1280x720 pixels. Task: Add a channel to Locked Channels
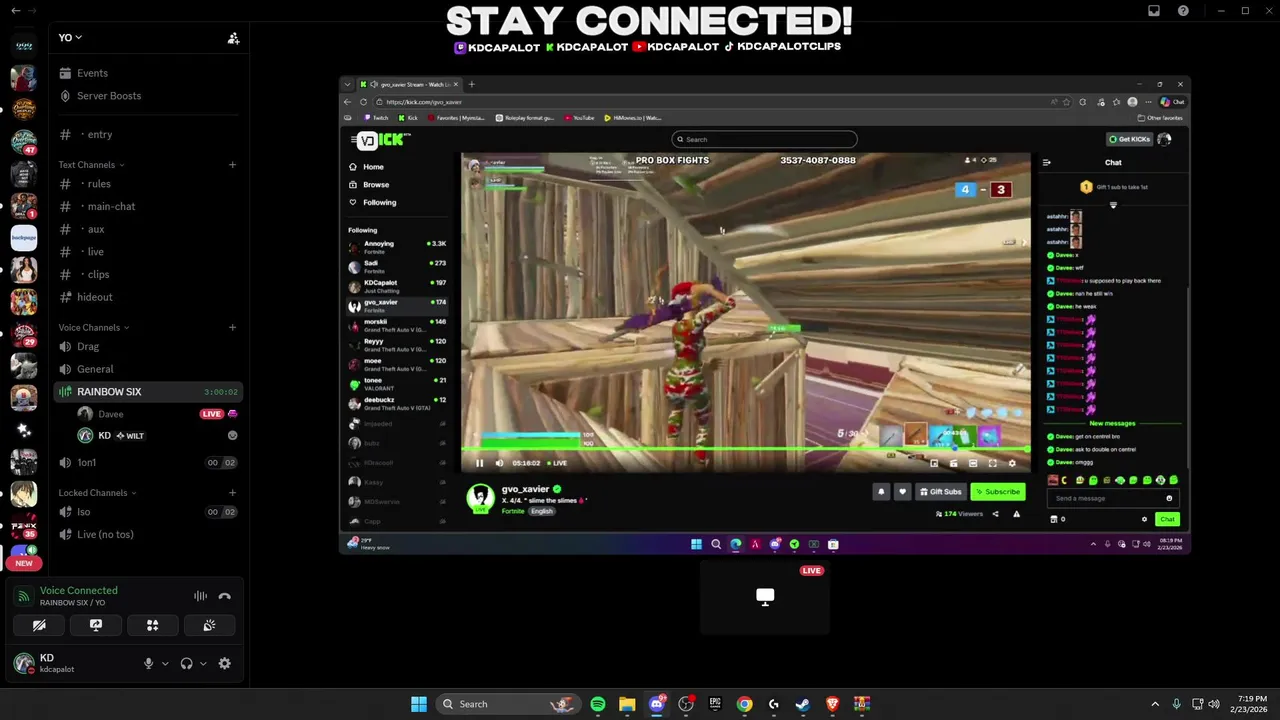(232, 492)
